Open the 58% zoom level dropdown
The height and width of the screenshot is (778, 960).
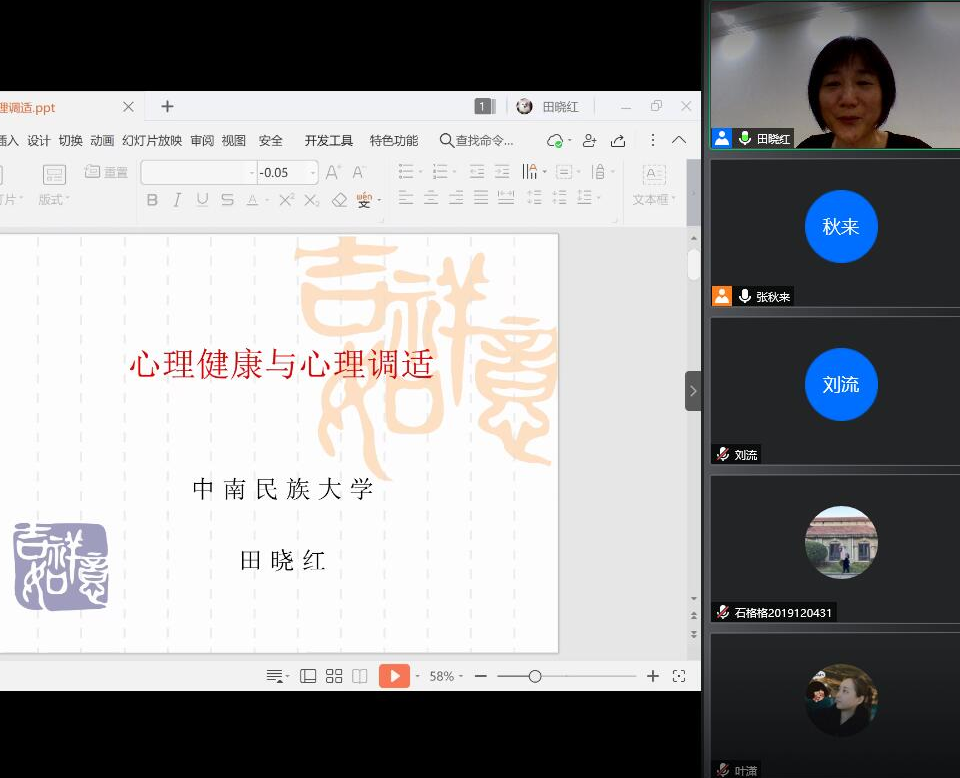(446, 676)
